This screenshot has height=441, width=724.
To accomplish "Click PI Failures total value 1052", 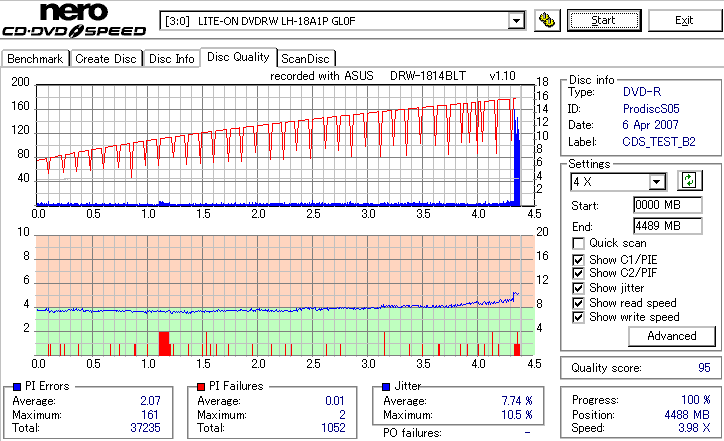I will point(333,428).
